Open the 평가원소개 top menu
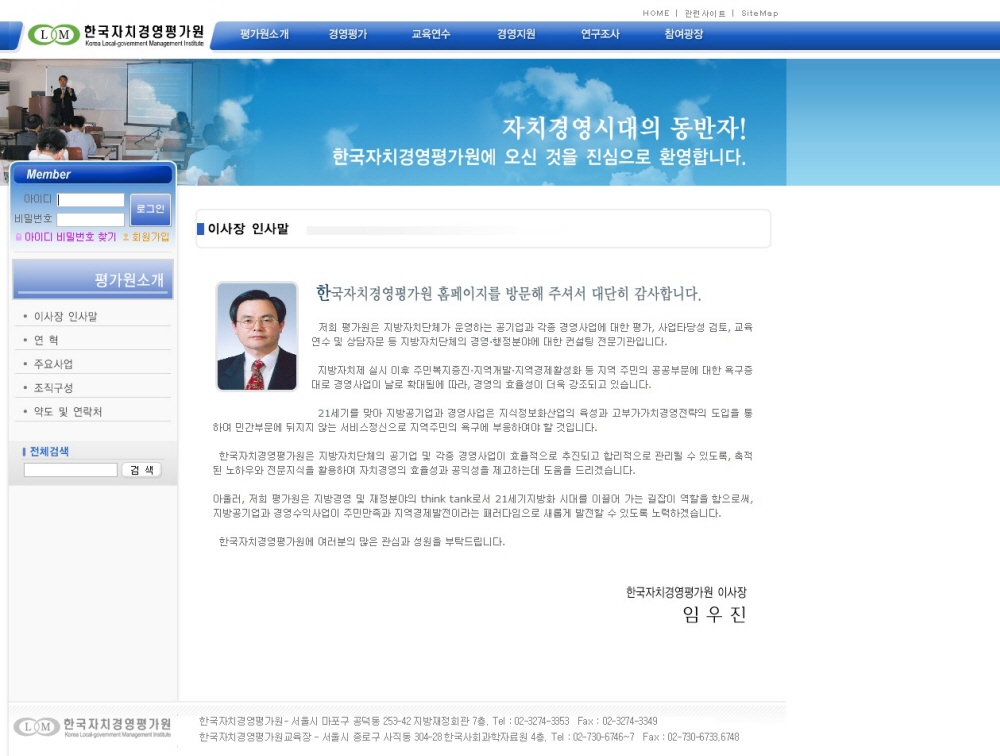Screen dimensions: 1000x756 [x=264, y=34]
